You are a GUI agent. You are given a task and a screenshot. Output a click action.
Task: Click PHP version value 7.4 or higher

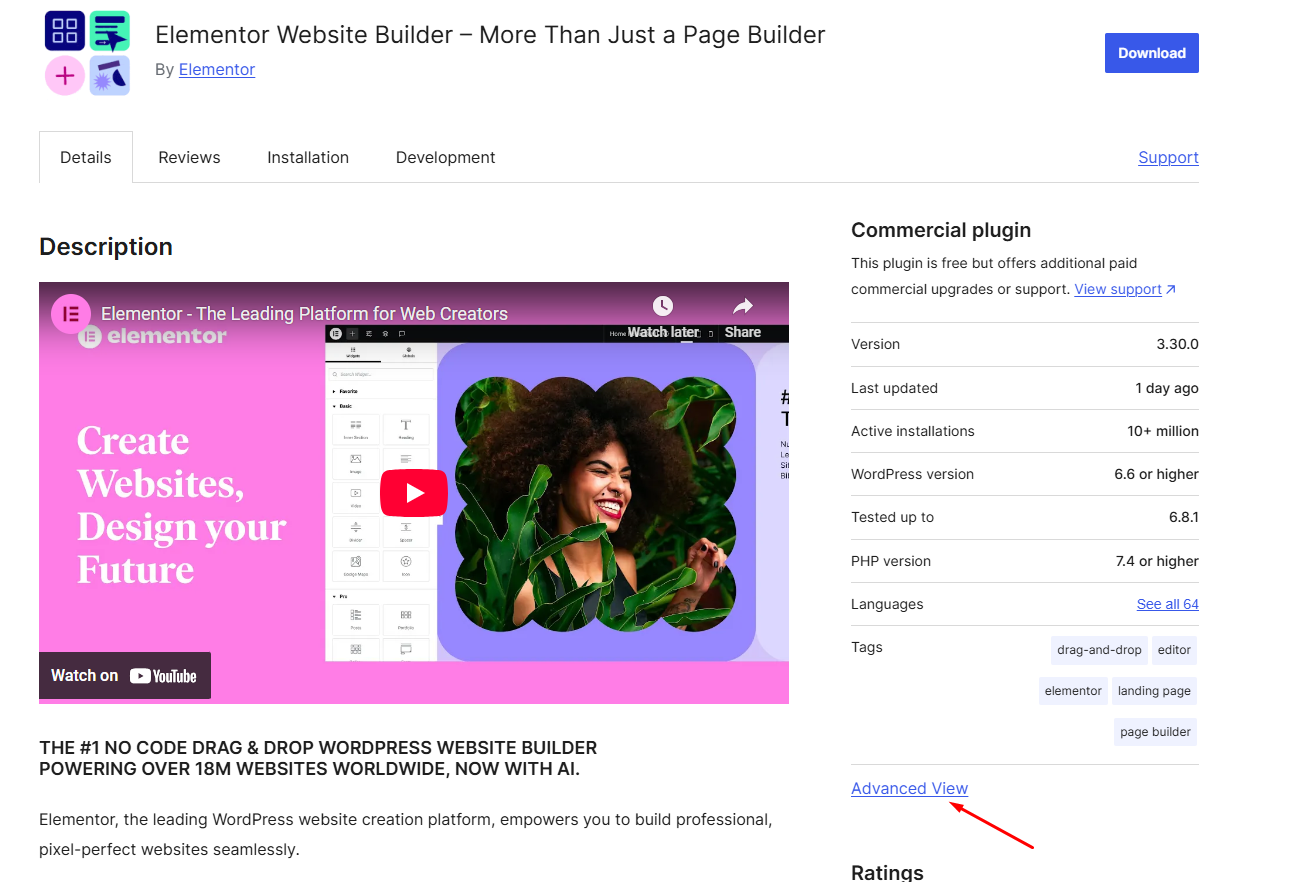pyautogui.click(x=1157, y=561)
